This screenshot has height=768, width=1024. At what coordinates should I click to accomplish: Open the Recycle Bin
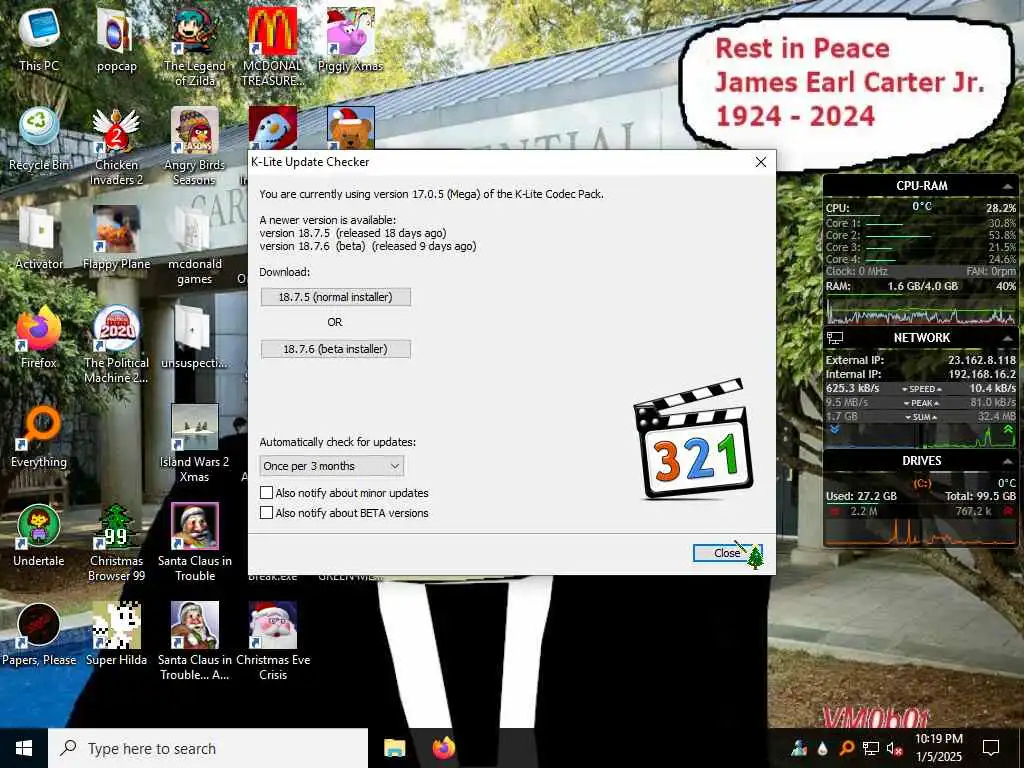[39, 138]
